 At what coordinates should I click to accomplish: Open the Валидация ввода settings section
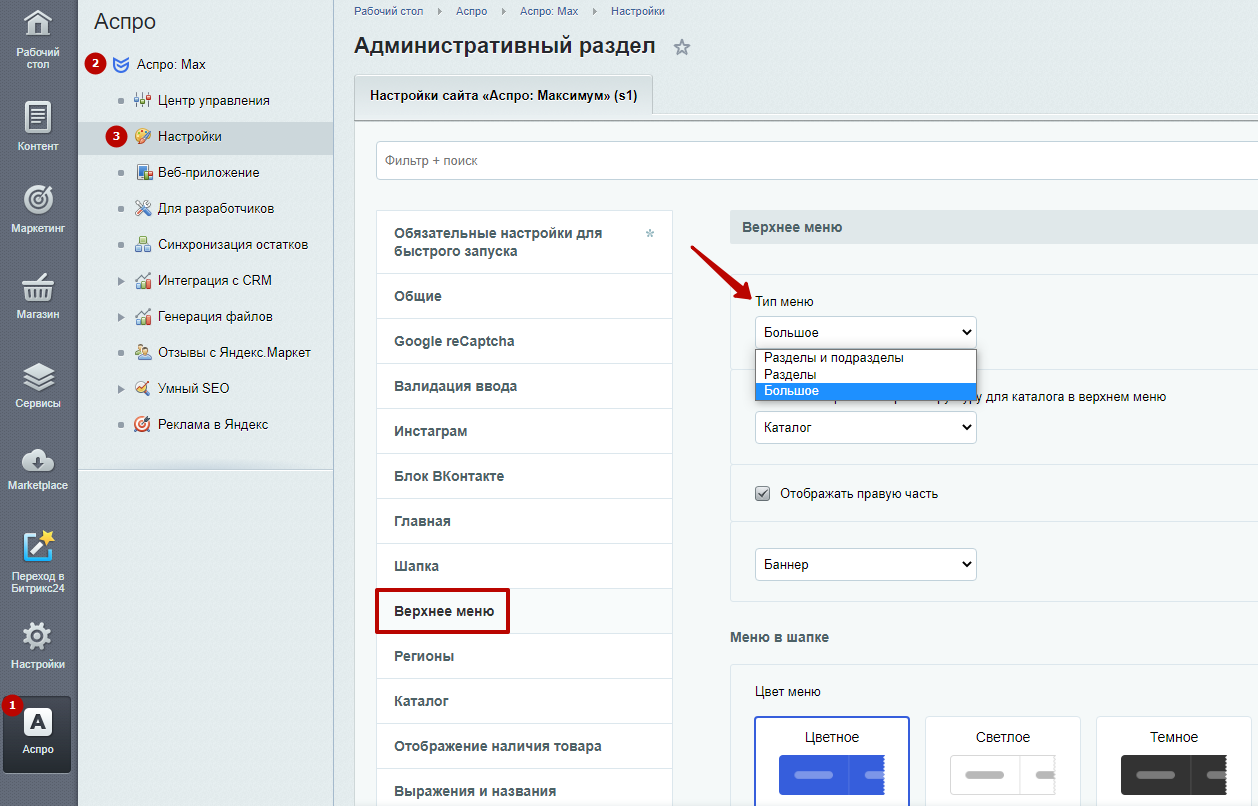coord(524,386)
